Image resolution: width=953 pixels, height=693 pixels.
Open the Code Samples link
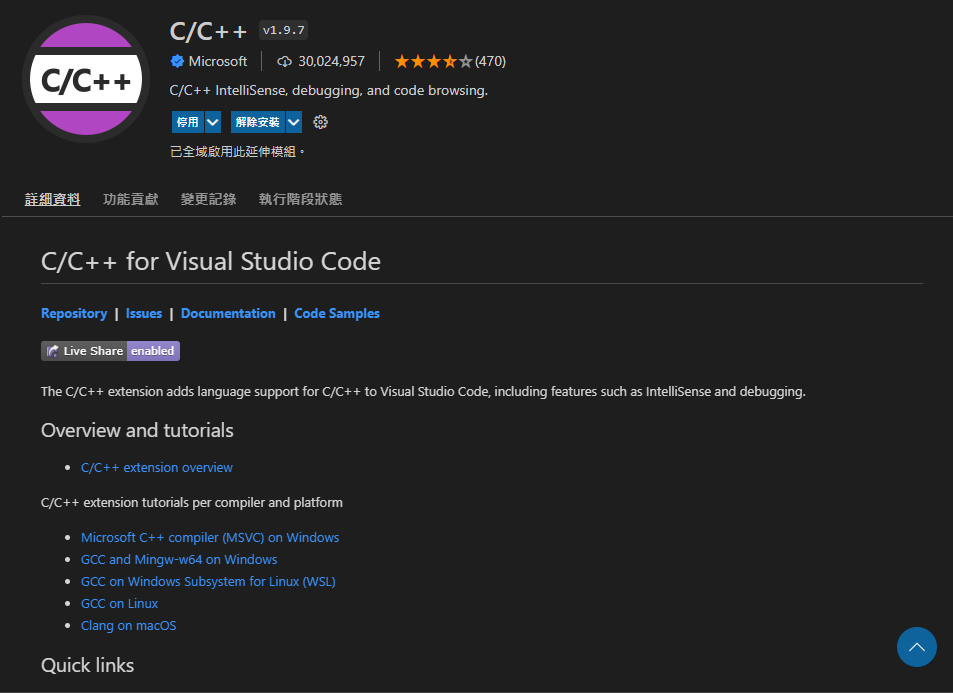(337, 314)
